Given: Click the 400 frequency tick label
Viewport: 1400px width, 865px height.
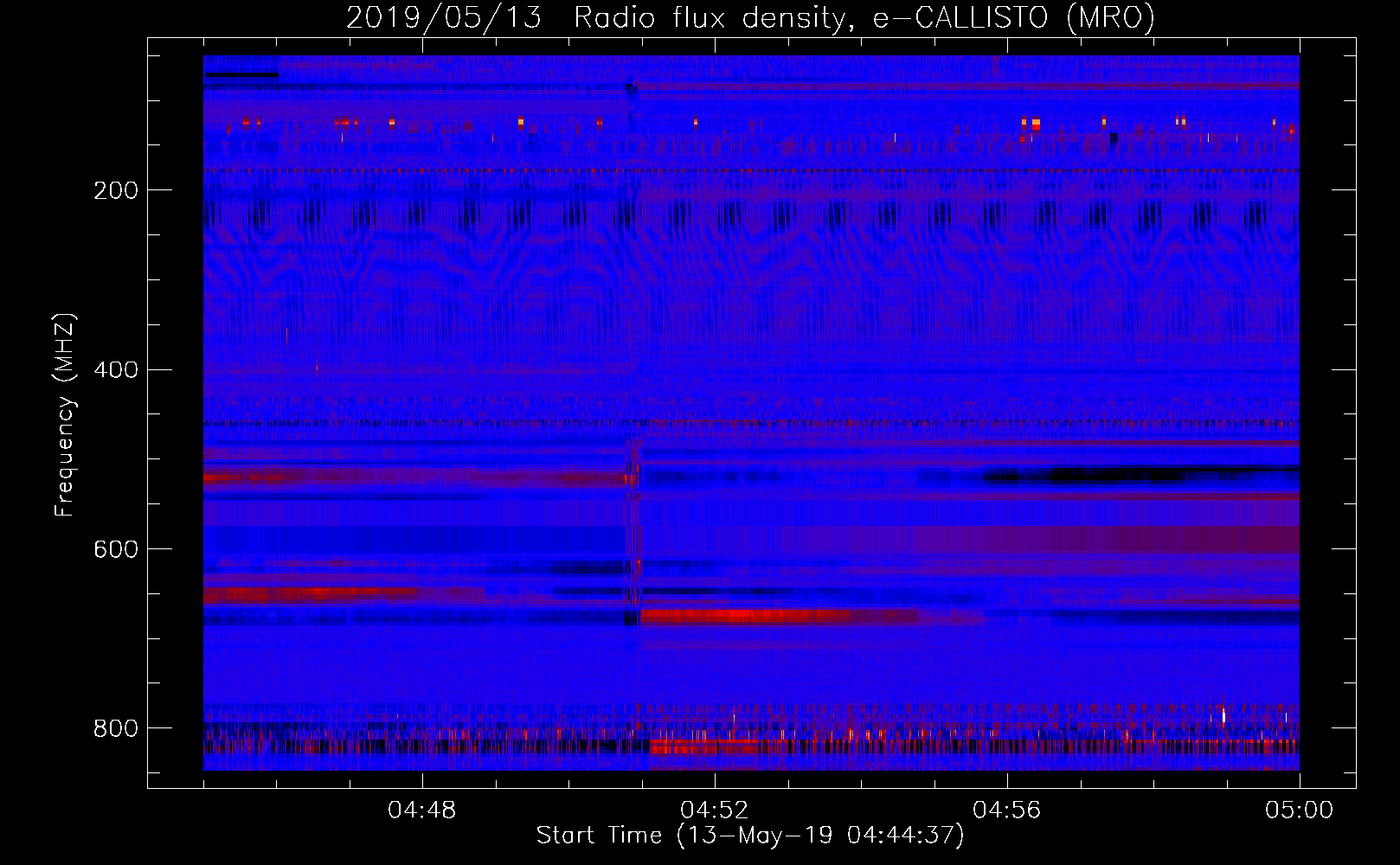Looking at the screenshot, I should (116, 370).
